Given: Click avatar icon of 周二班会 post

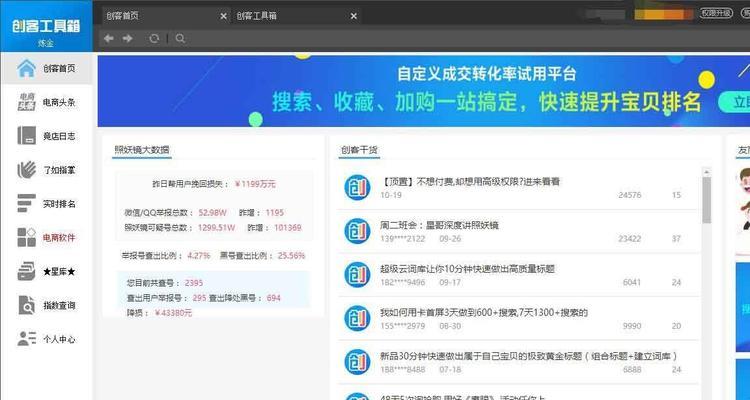Looking at the screenshot, I should [x=357, y=231].
